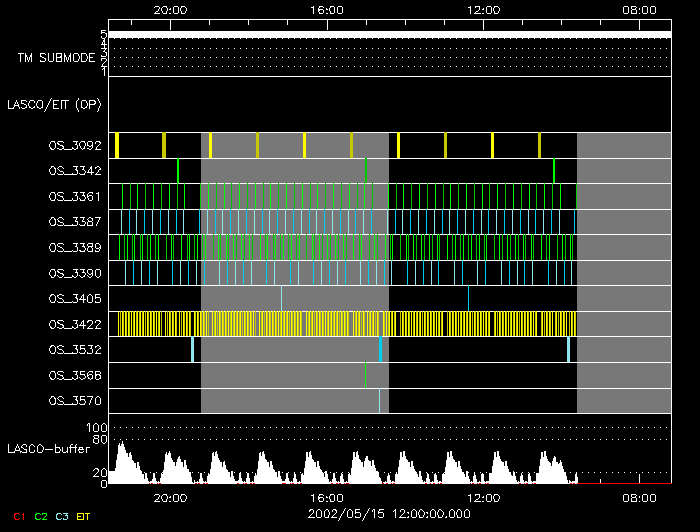Click the C3 legend entry
This screenshot has height=532, width=700.
(x=63, y=516)
